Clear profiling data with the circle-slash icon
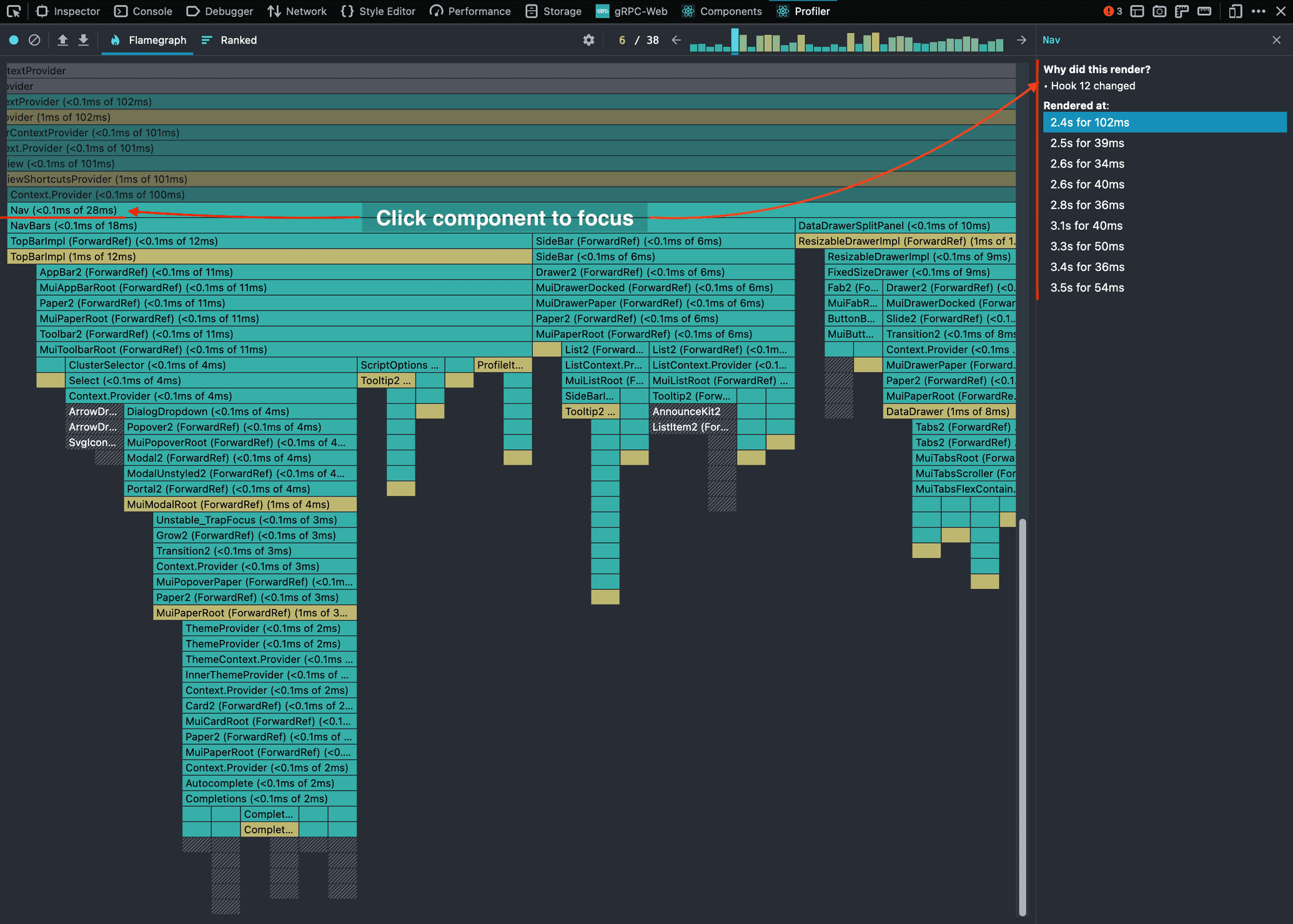1293x924 pixels. [x=35, y=40]
